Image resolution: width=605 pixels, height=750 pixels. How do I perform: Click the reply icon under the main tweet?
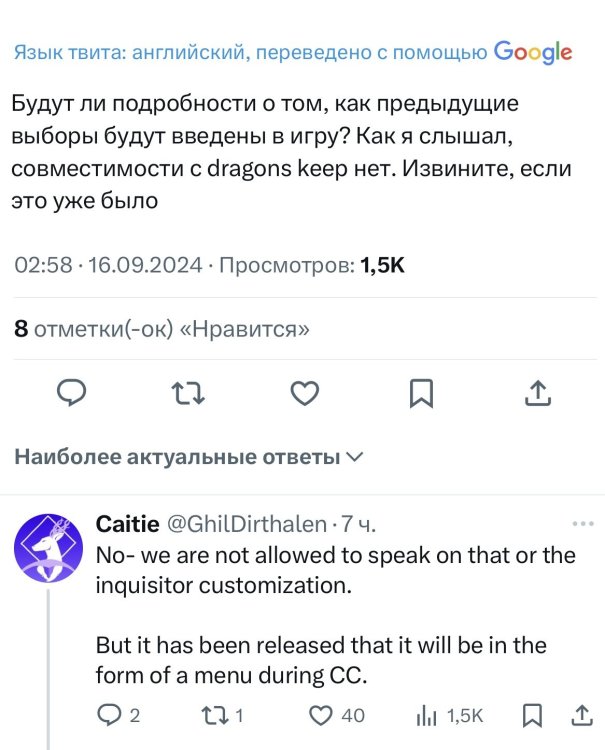(x=69, y=393)
